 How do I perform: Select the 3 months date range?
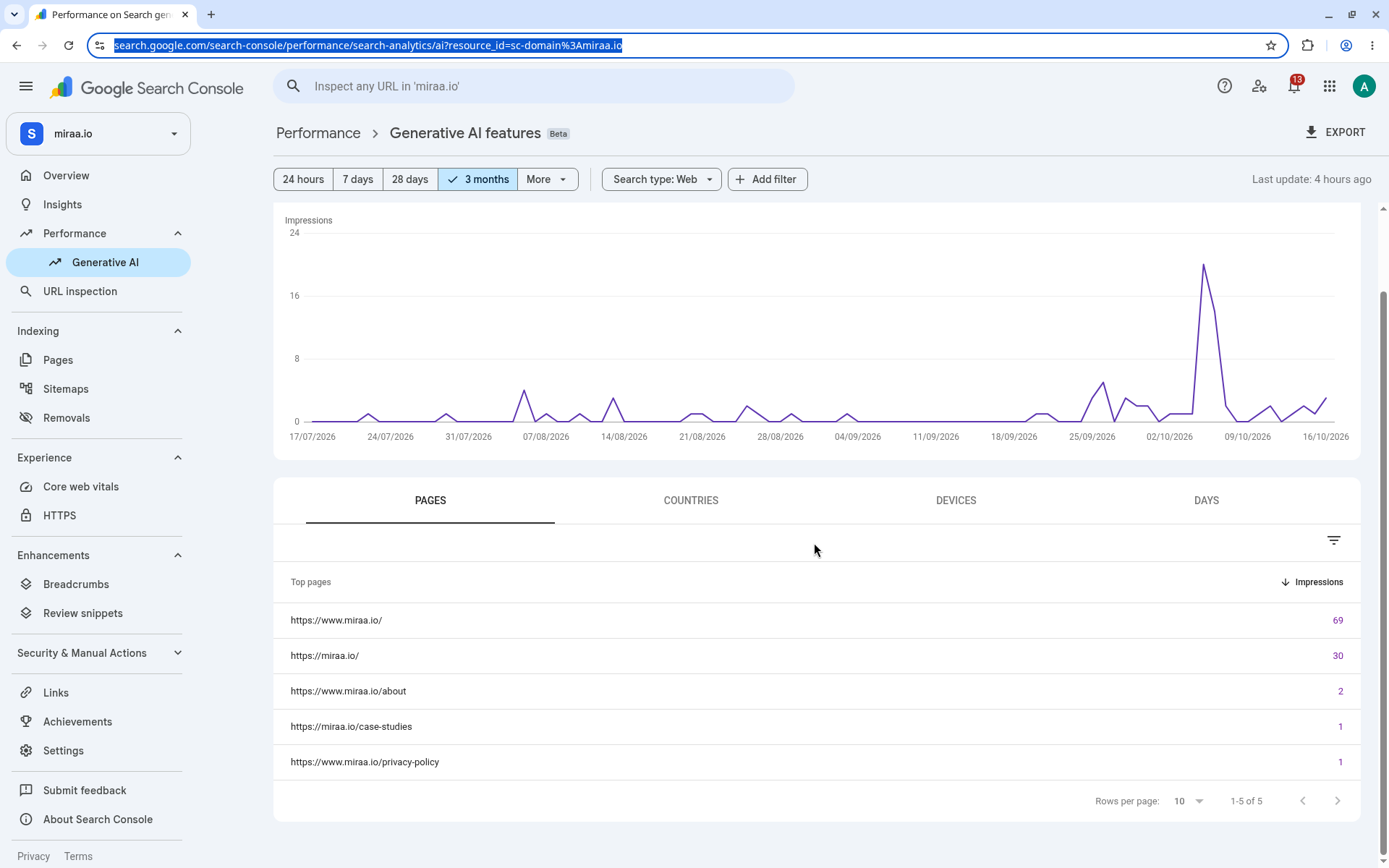(x=477, y=179)
